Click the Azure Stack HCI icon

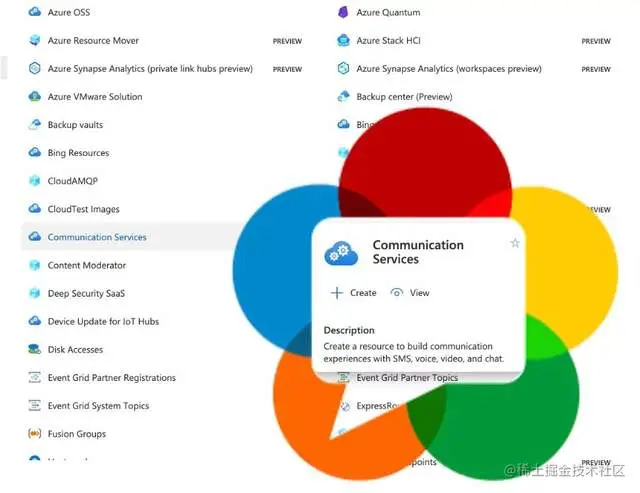coord(343,40)
